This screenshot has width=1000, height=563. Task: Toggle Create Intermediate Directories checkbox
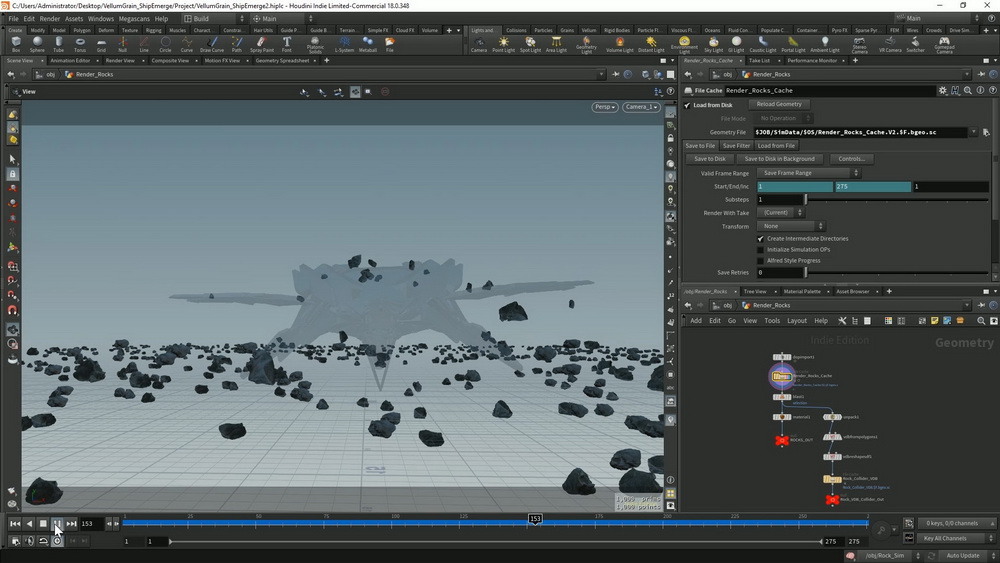click(x=760, y=238)
